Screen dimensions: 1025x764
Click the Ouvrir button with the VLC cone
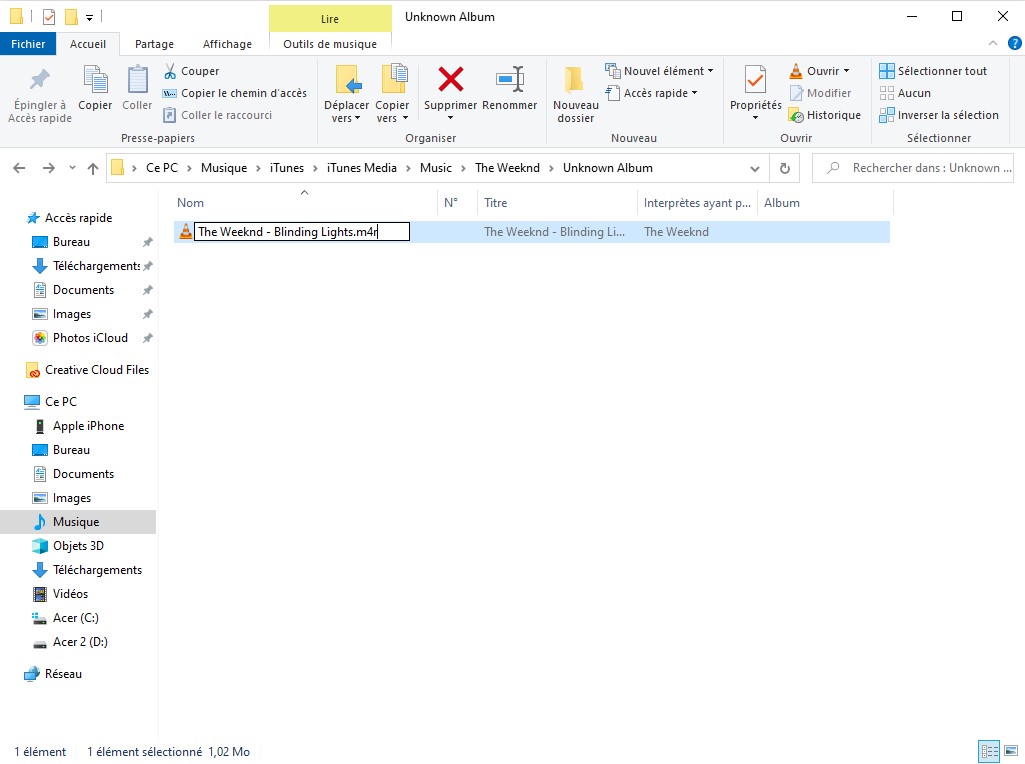click(x=815, y=71)
